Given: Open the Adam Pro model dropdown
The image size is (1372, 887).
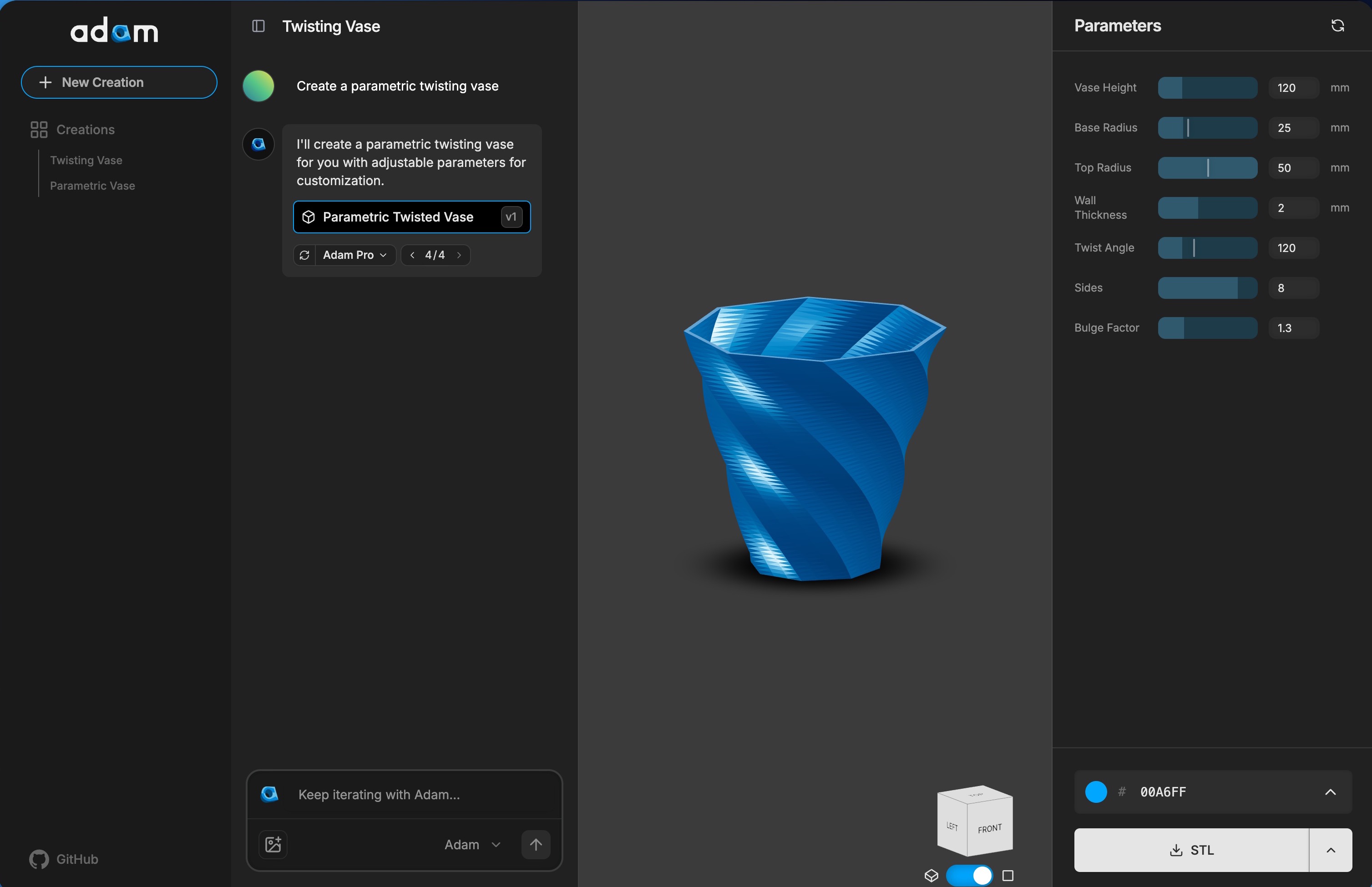Looking at the screenshot, I should (x=355, y=255).
